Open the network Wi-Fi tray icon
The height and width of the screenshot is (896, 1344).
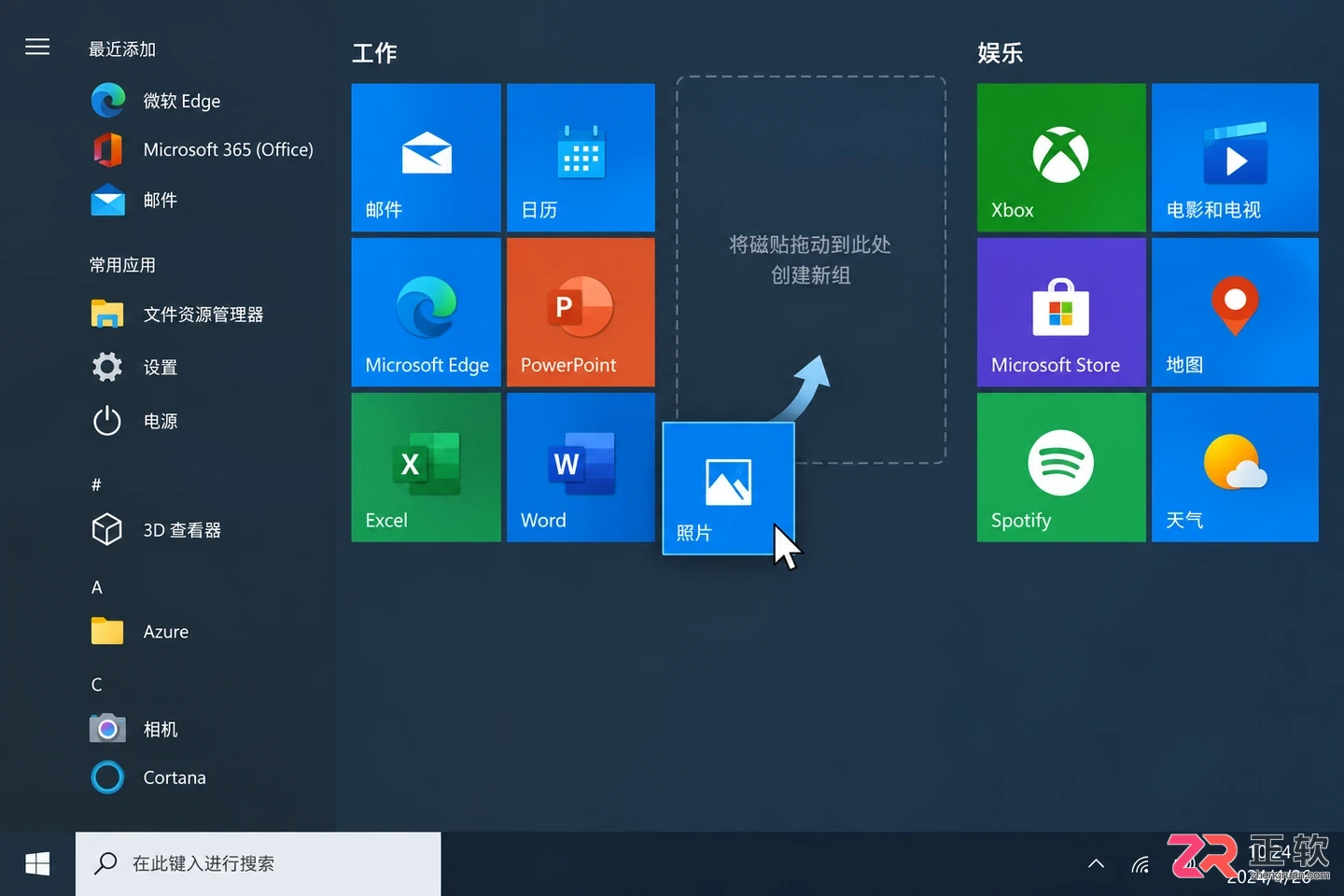click(x=1141, y=865)
